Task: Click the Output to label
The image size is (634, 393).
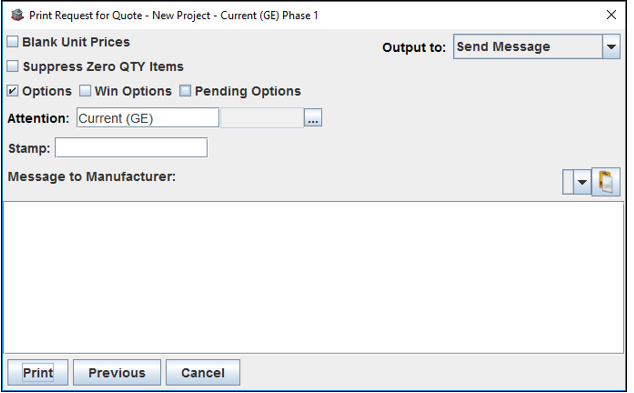Action: tap(414, 48)
